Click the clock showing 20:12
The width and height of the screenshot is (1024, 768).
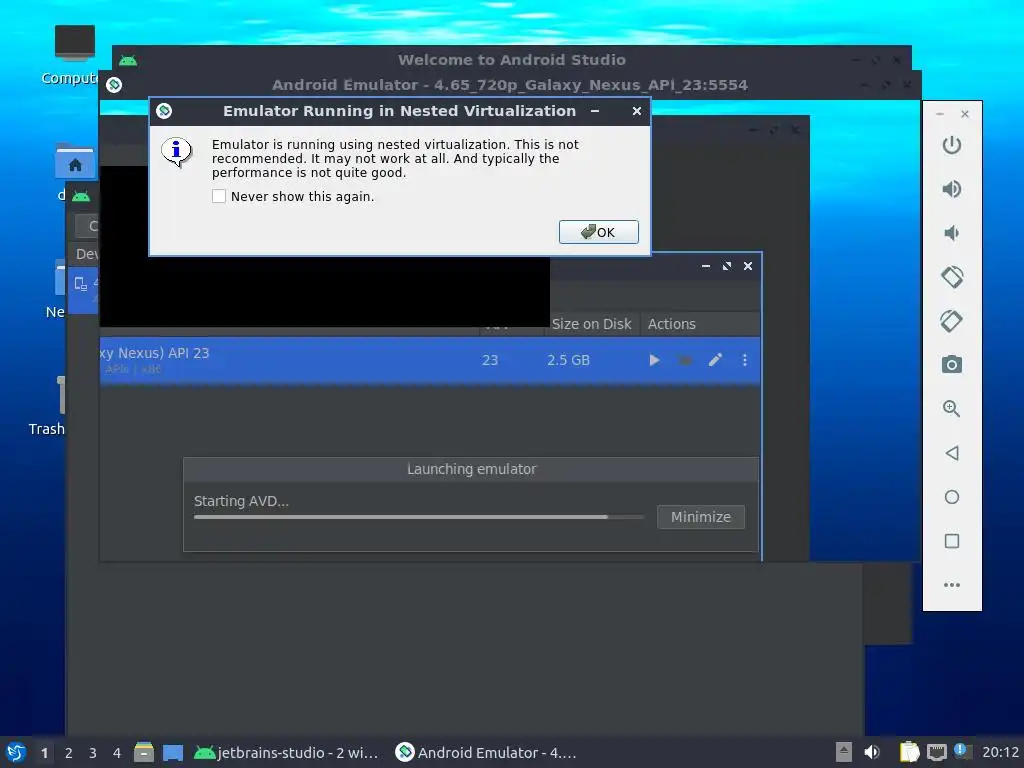tap(1000, 752)
